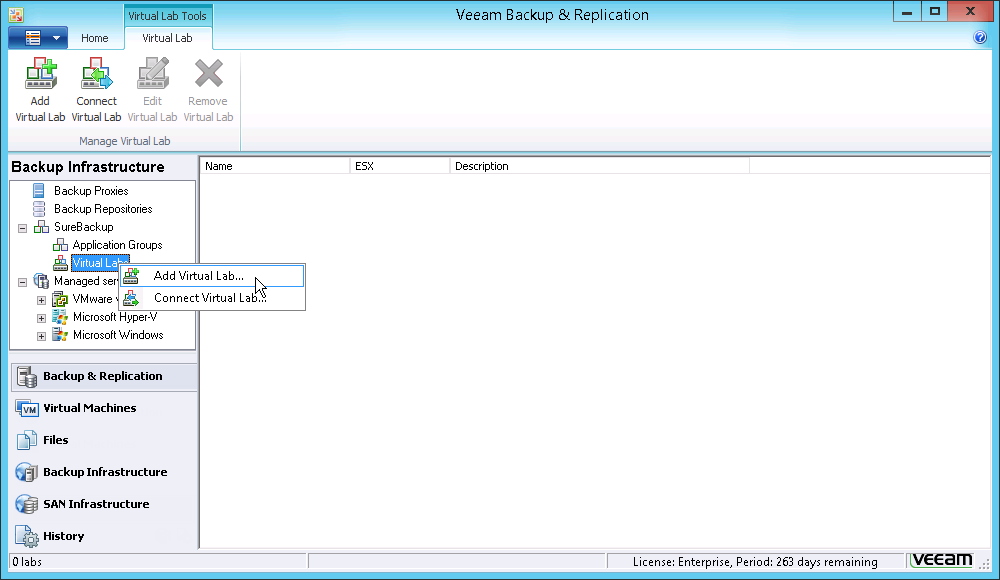
Task: Select the Virtual Lab ribbon tab
Action: tap(167, 38)
